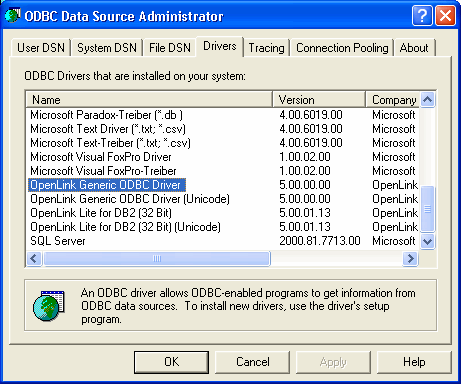Screen dimensions: 461x384
Task: Click version 2000.81.7713.00 of SQL Server
Action: [320, 241]
